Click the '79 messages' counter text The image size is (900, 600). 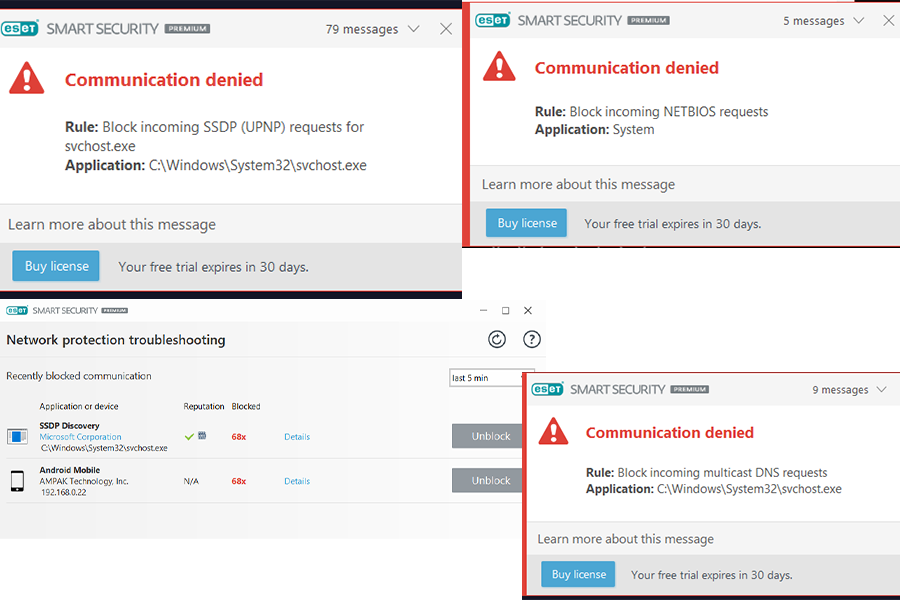(362, 29)
